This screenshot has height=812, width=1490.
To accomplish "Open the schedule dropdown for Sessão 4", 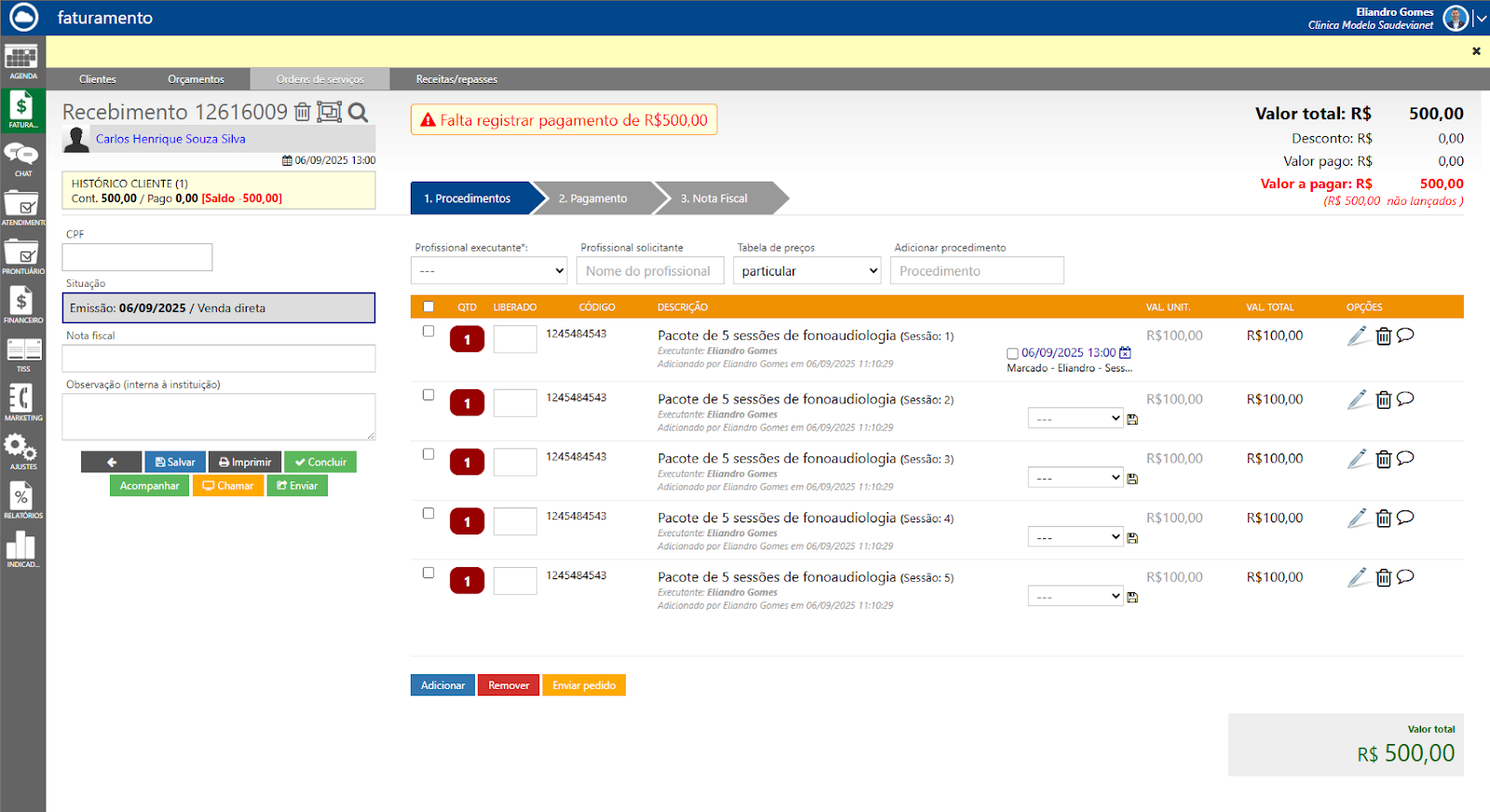I will (x=1076, y=537).
